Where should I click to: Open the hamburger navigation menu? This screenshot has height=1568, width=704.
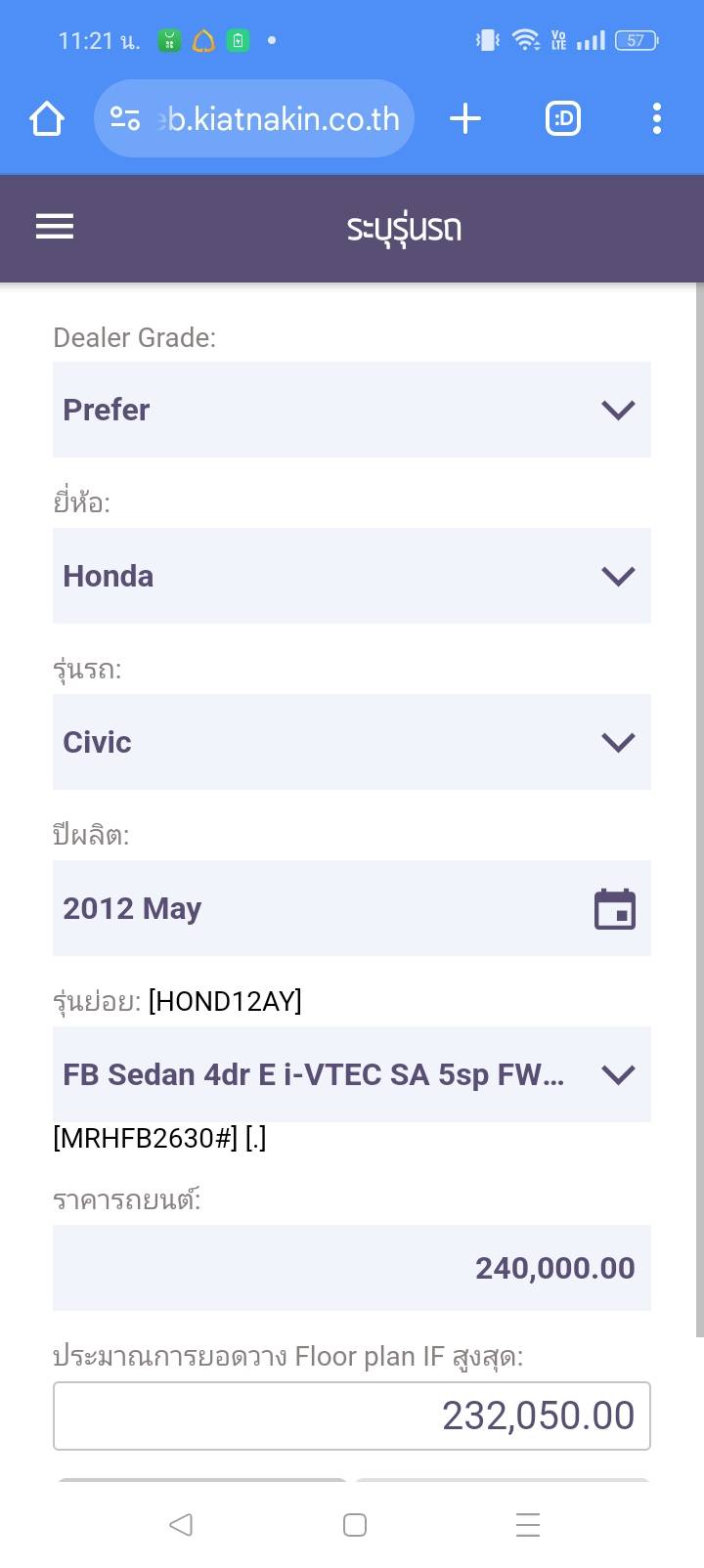tap(55, 227)
